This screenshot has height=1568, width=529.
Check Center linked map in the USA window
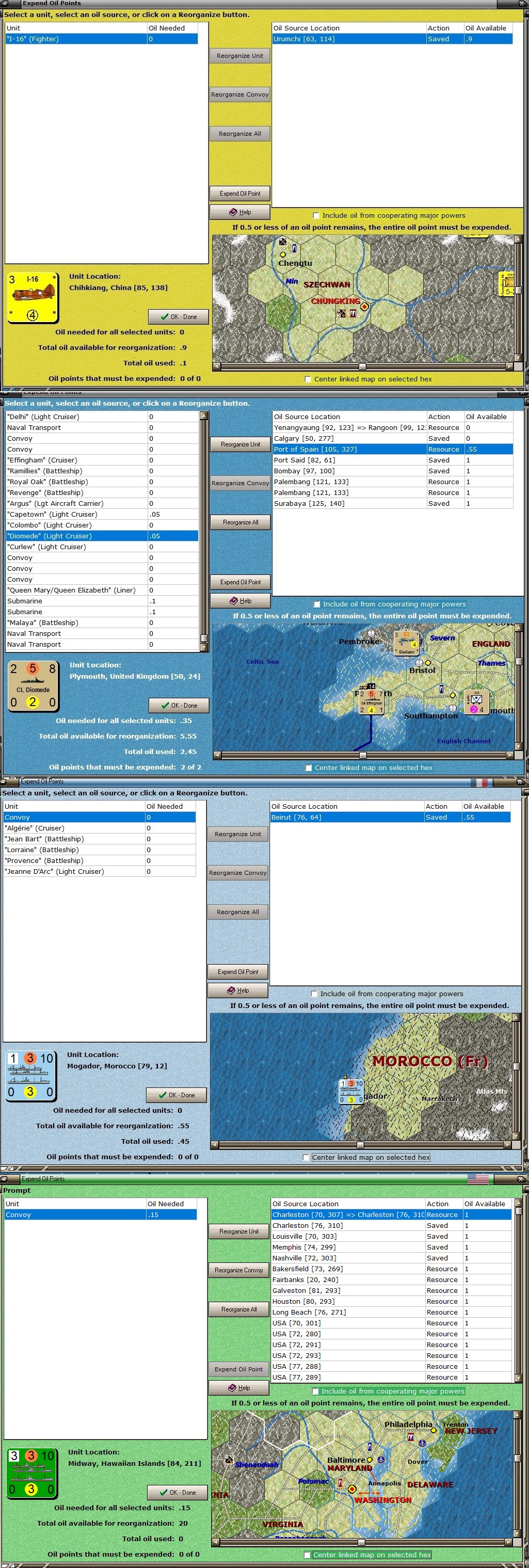(x=308, y=1554)
